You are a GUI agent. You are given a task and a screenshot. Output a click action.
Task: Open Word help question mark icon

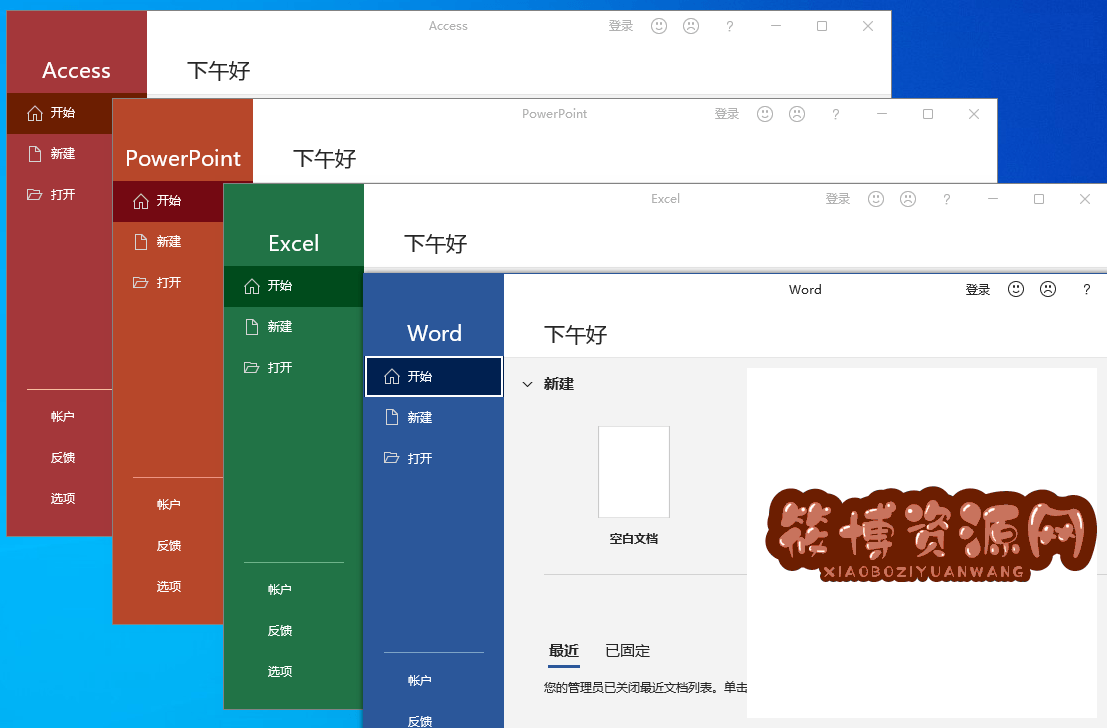click(x=1087, y=289)
